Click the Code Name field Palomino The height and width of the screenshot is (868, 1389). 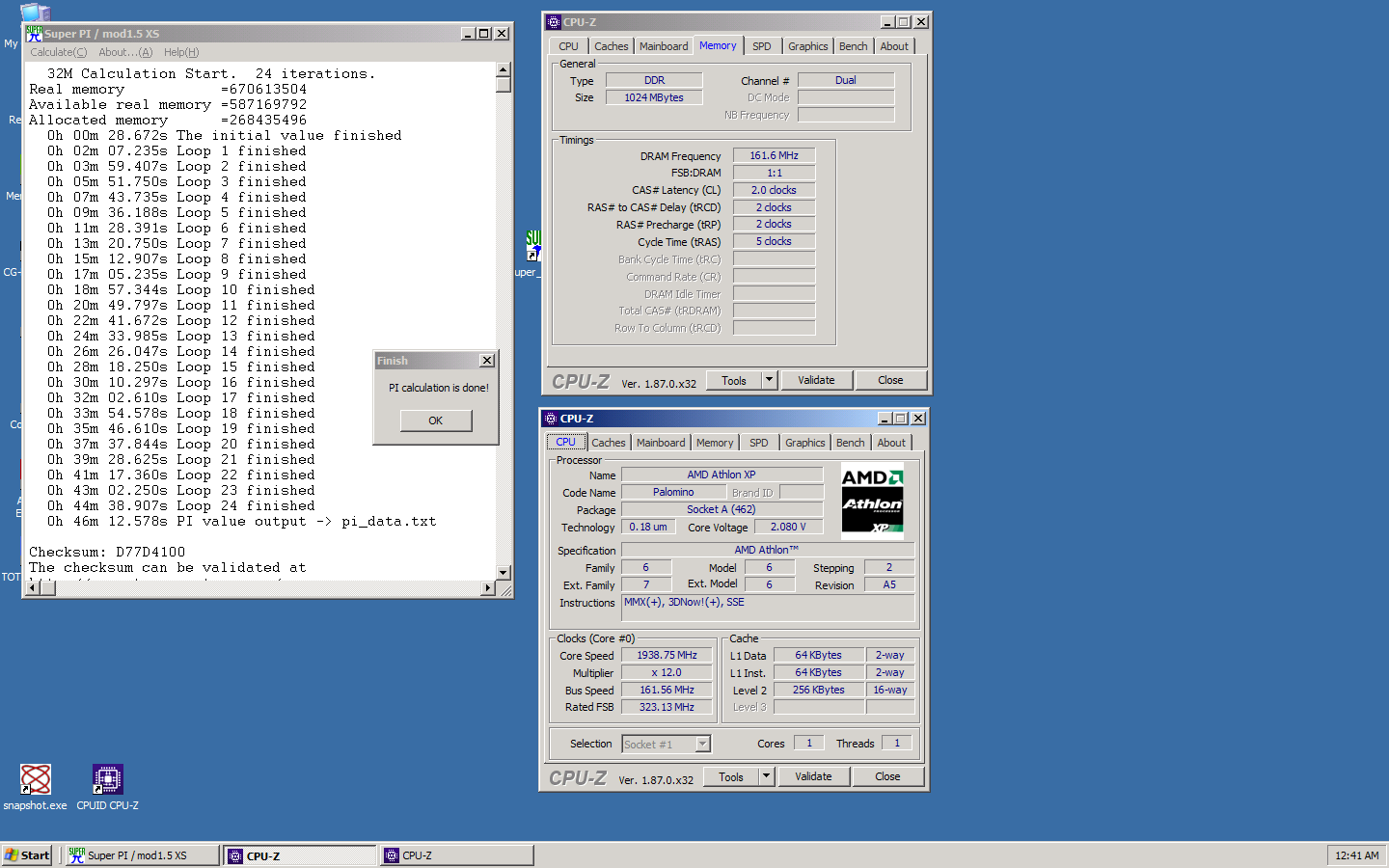point(673,492)
